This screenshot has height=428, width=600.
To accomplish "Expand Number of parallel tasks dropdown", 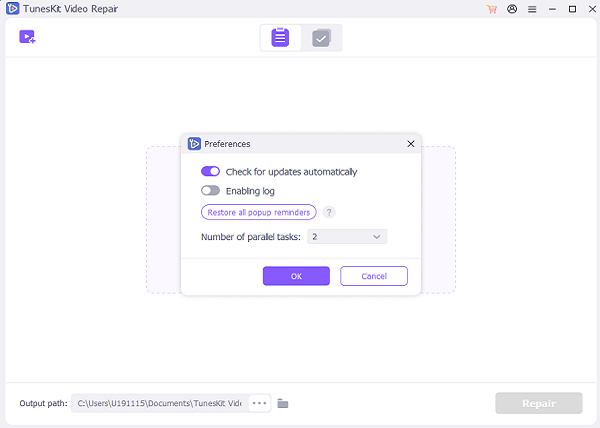I will tap(347, 237).
